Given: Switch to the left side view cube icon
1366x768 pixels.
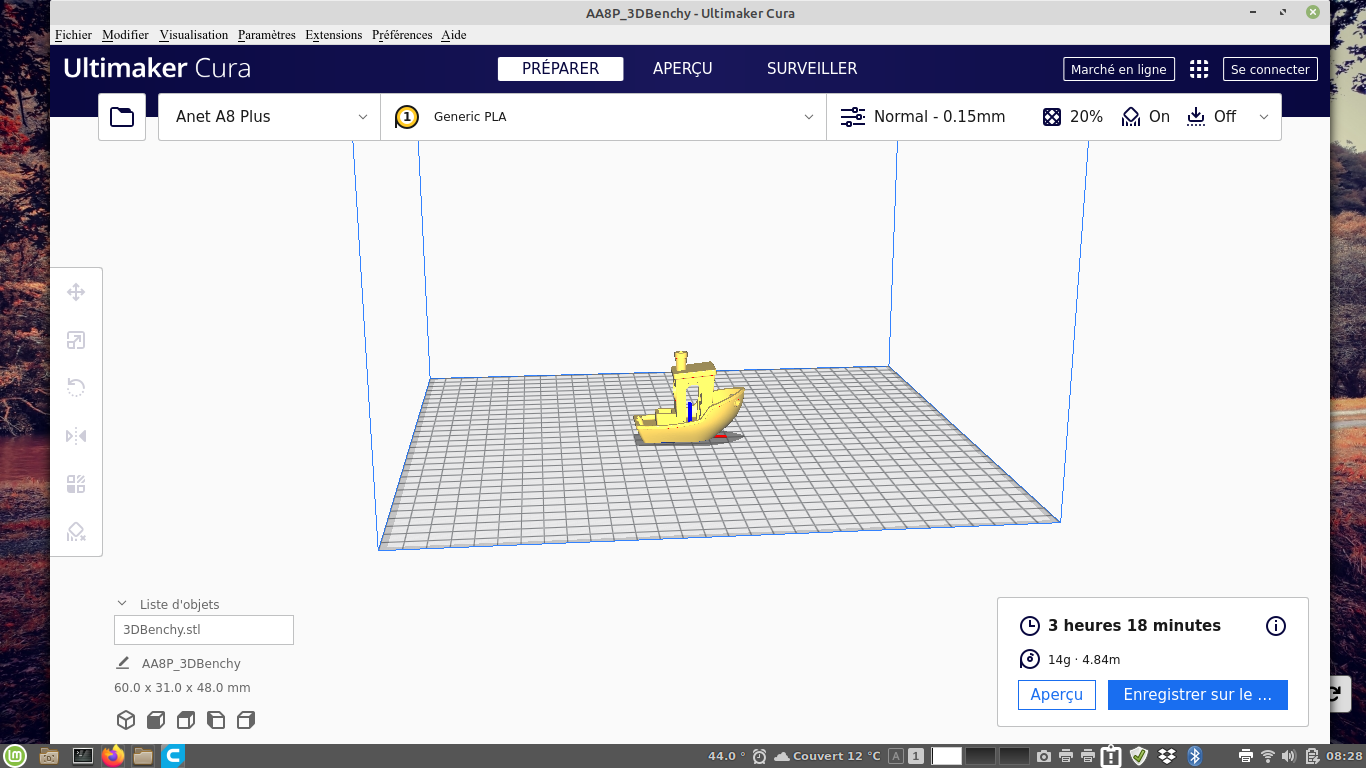Looking at the screenshot, I should point(216,720).
